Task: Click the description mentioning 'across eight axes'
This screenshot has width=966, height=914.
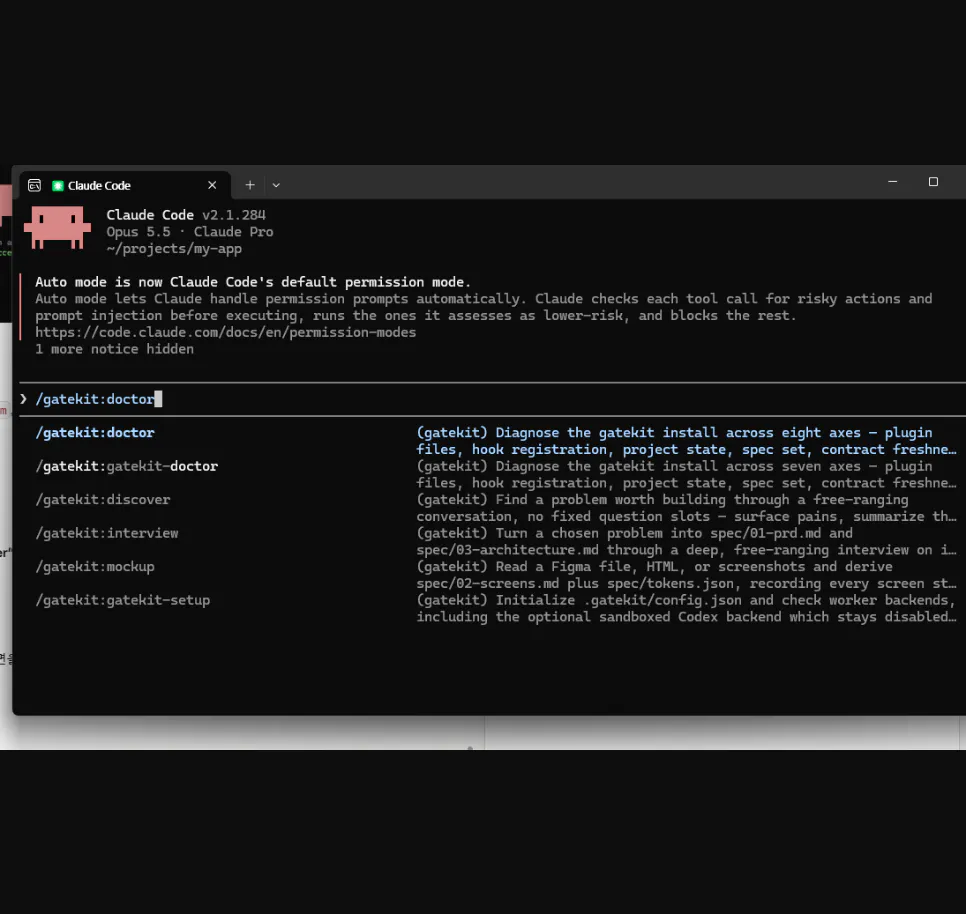Action: pos(686,441)
